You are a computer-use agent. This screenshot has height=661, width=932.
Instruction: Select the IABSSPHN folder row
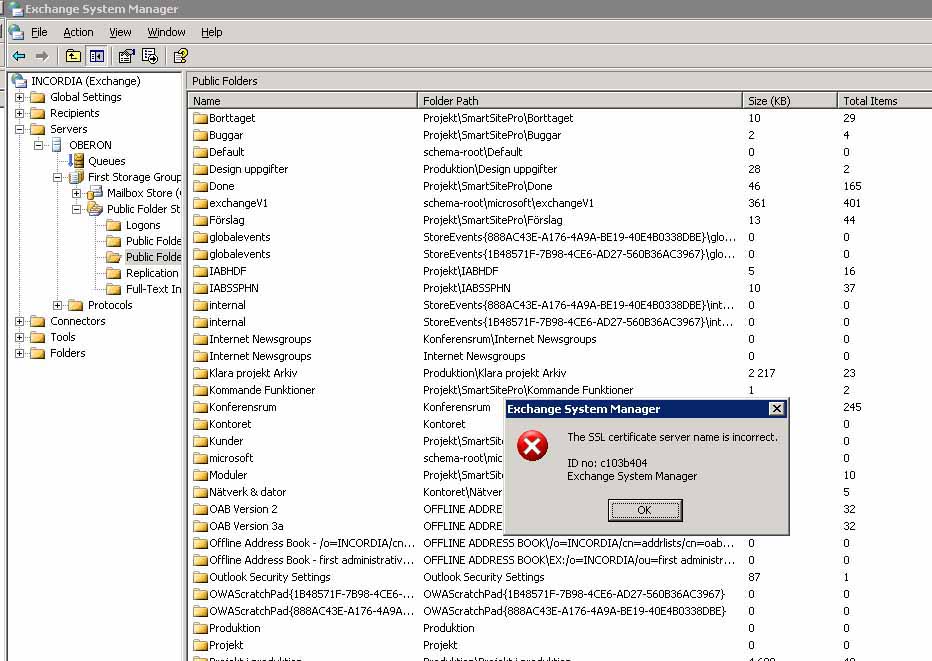coord(234,288)
